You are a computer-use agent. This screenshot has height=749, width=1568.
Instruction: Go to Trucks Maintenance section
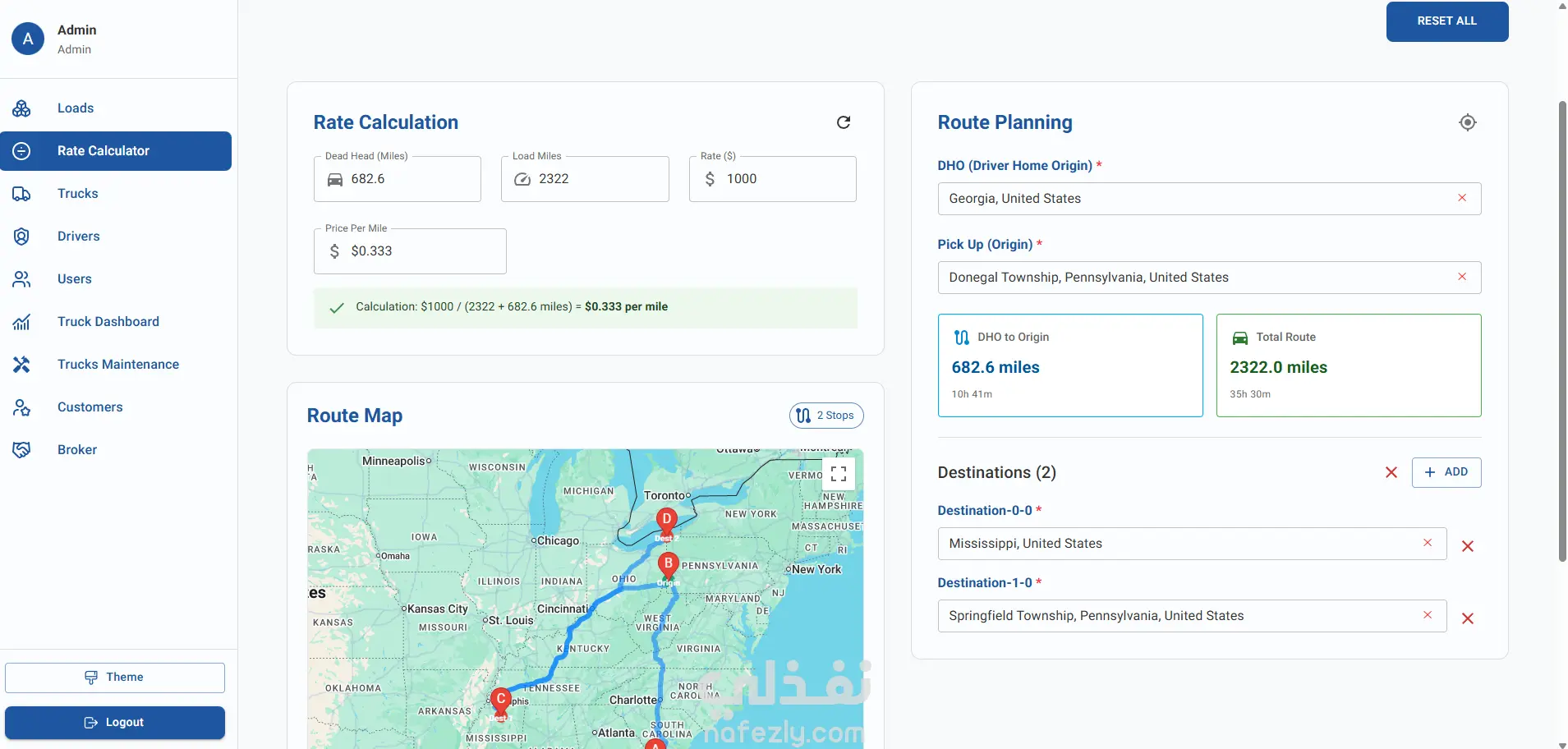118,365
